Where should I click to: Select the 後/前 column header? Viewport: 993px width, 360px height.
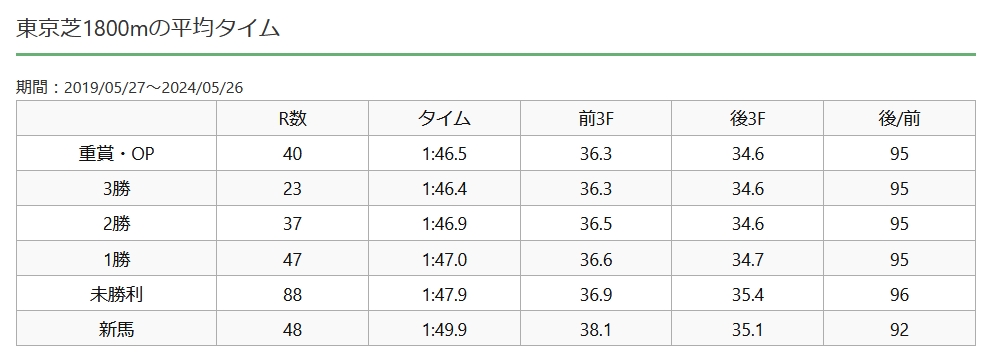899,119
